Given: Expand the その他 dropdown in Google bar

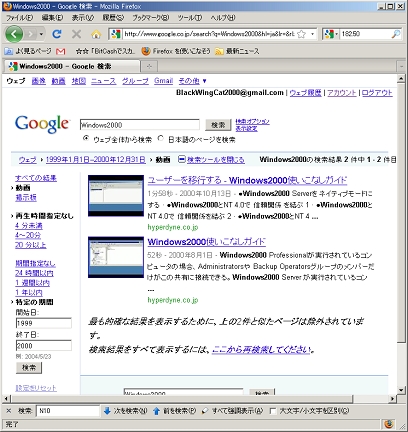Looking at the screenshot, I should coord(192,81).
